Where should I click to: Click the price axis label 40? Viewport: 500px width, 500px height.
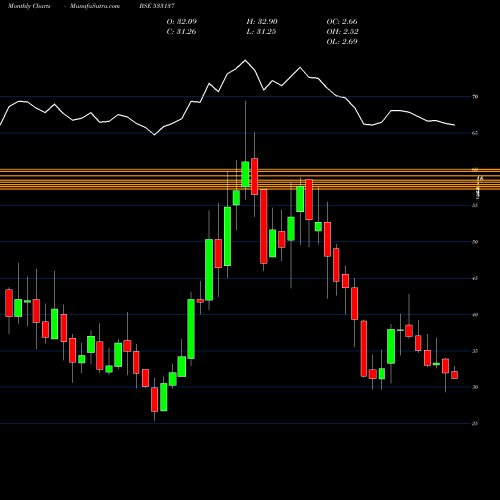click(475, 315)
